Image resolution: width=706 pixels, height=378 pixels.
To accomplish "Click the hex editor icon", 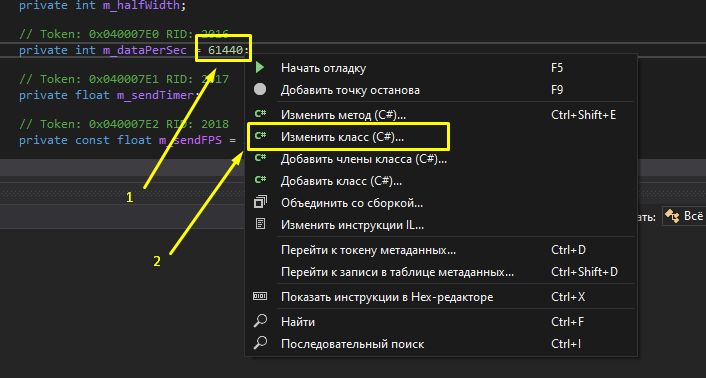I will click(260, 297).
